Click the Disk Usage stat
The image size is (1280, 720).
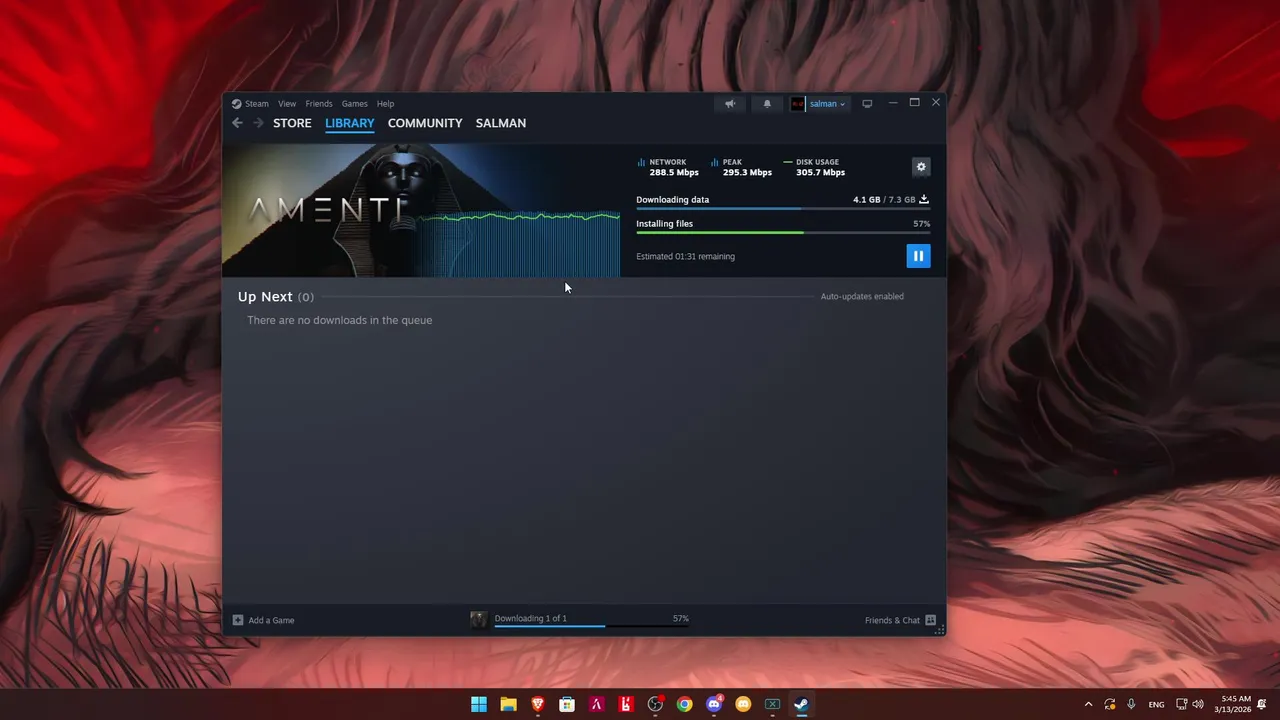(815, 167)
